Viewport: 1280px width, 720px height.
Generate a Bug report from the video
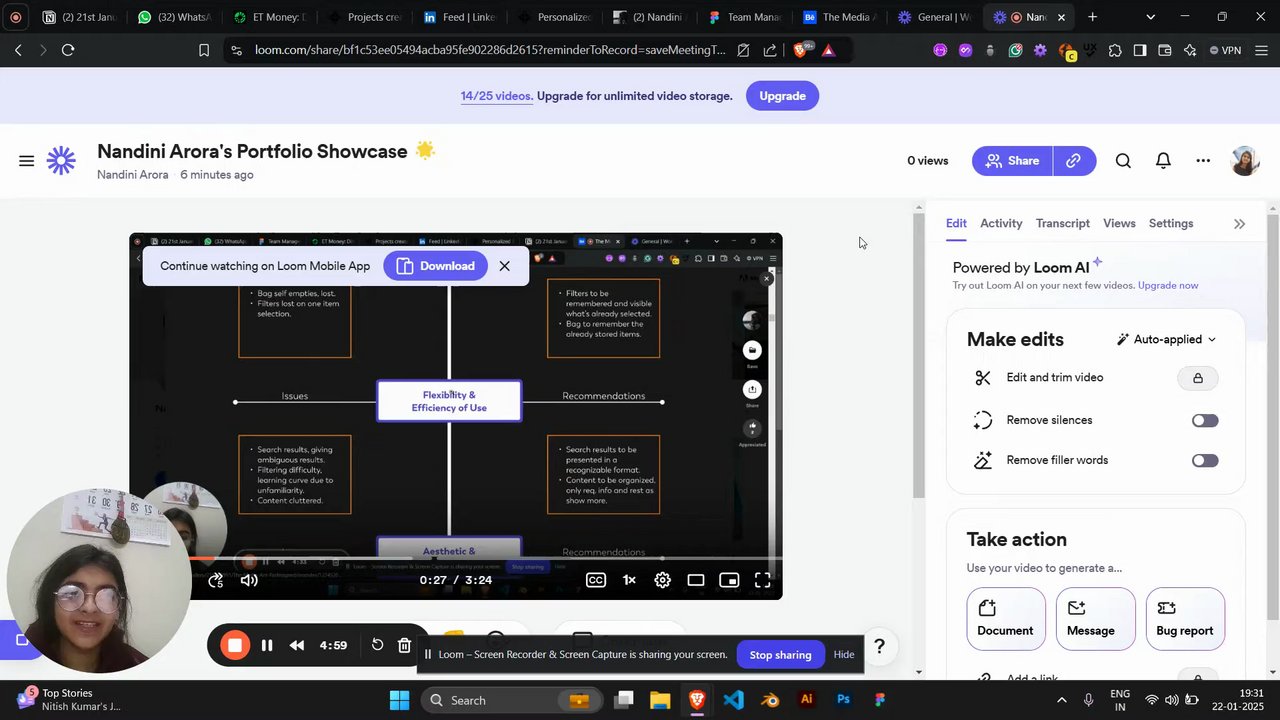1185,619
